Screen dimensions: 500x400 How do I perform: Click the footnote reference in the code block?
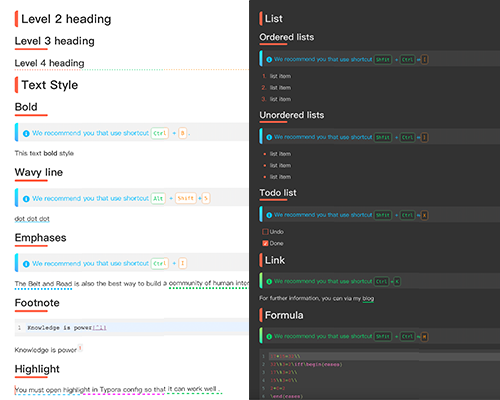(x=99, y=328)
